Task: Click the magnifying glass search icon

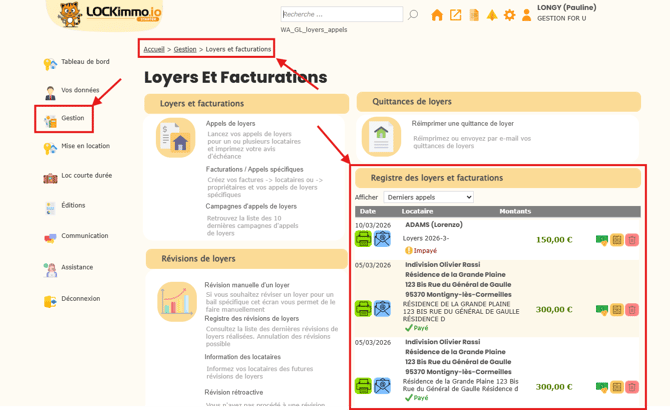Action: tap(413, 15)
